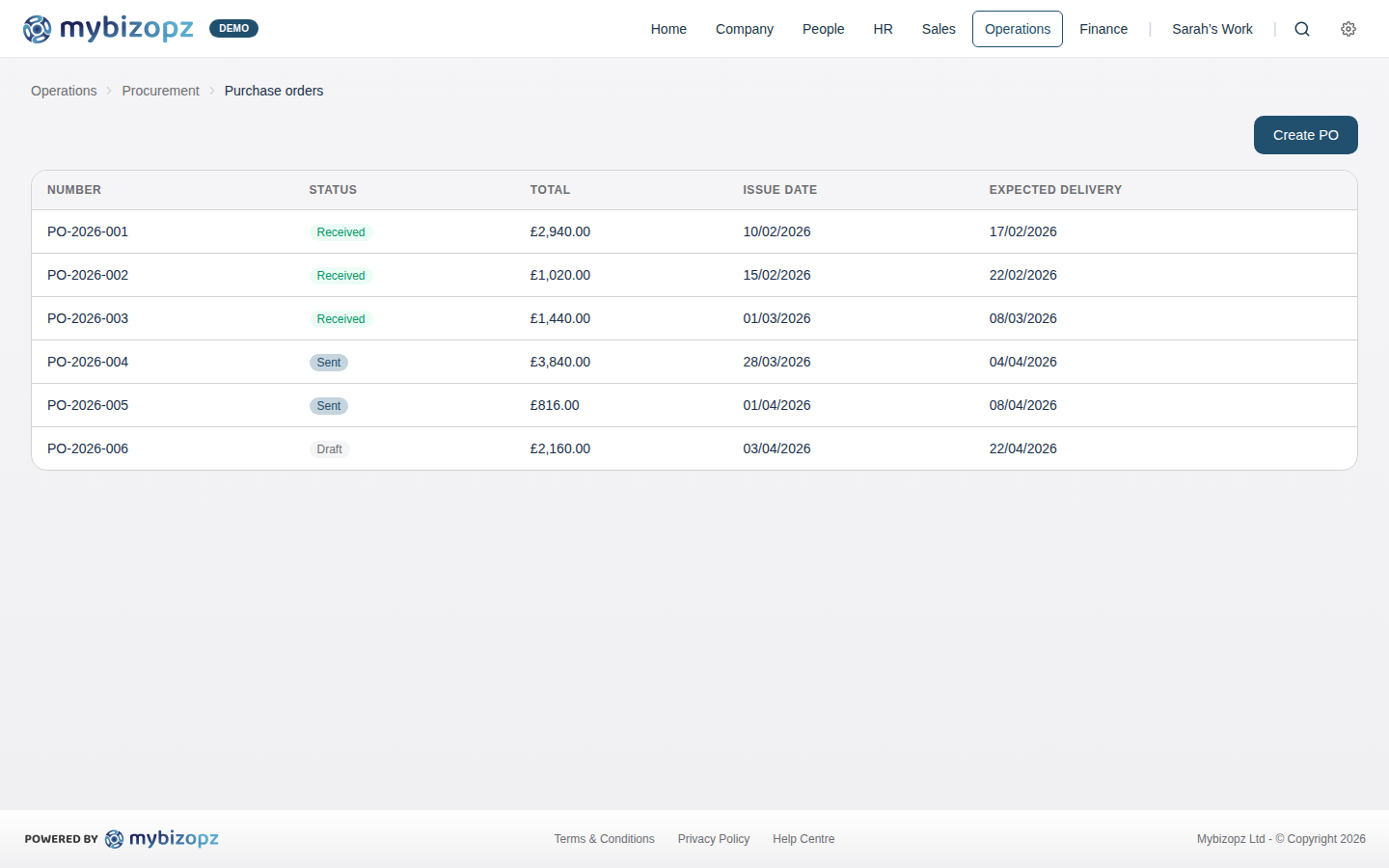Click issue date 15/02/2026
This screenshot has width=1389, height=868.
(x=776, y=275)
